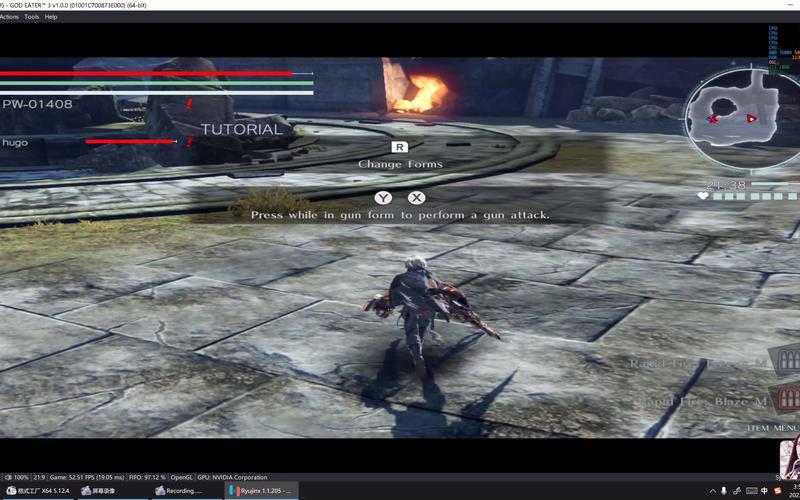Viewport: 800px width, 500px height.
Task: Click the Rapid Fire: Blaze M bullet icon
Action: (x=788, y=399)
